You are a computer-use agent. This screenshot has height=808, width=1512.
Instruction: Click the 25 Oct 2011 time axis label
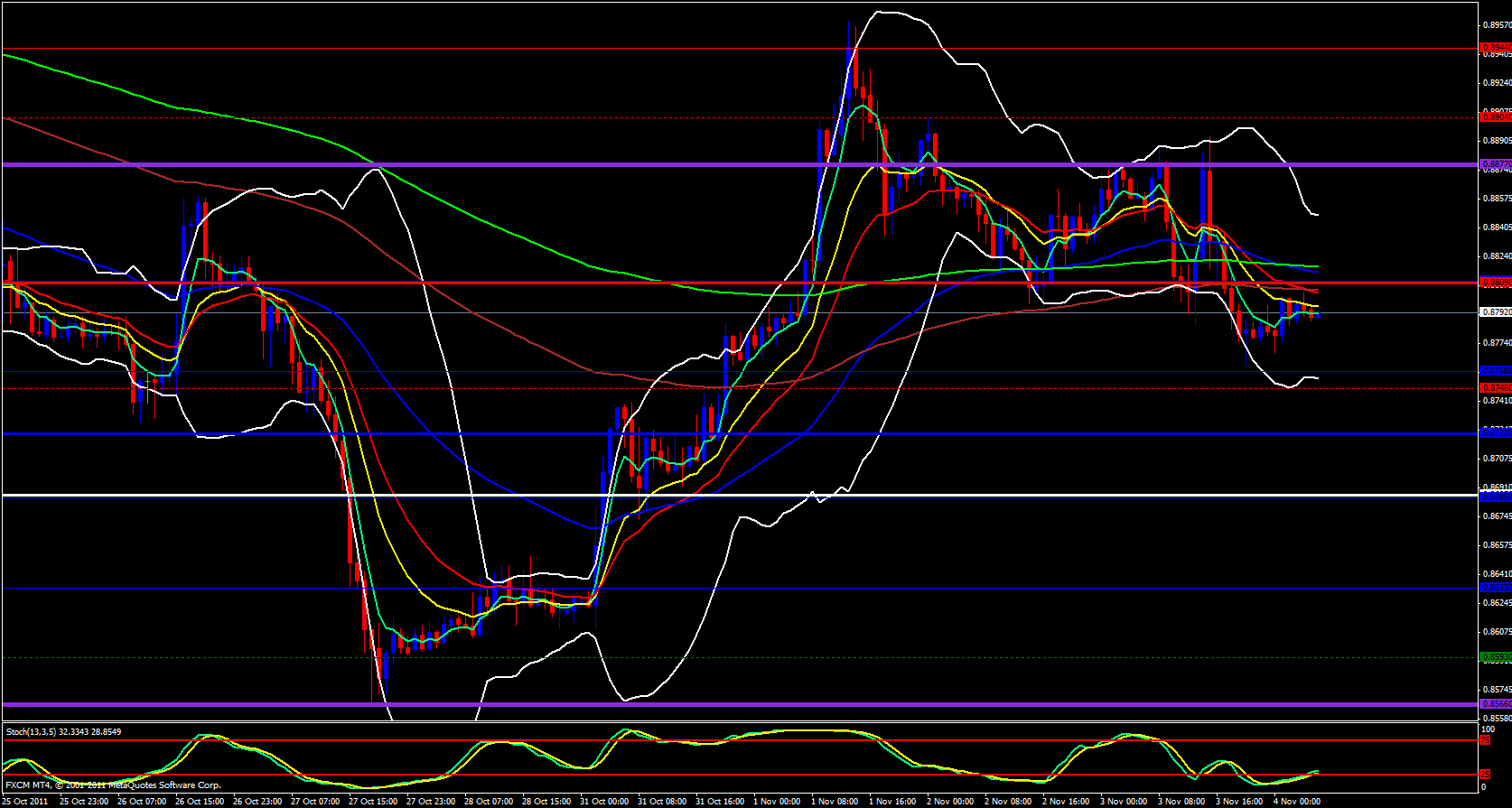[x=25, y=802]
